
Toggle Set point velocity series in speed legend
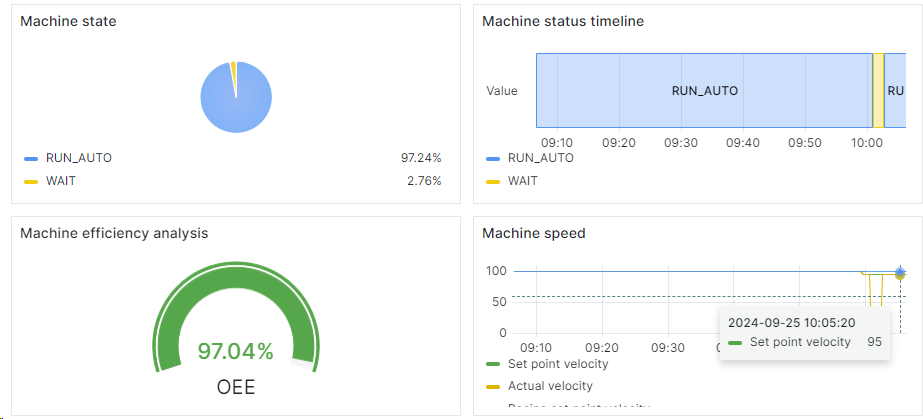[x=558, y=364]
